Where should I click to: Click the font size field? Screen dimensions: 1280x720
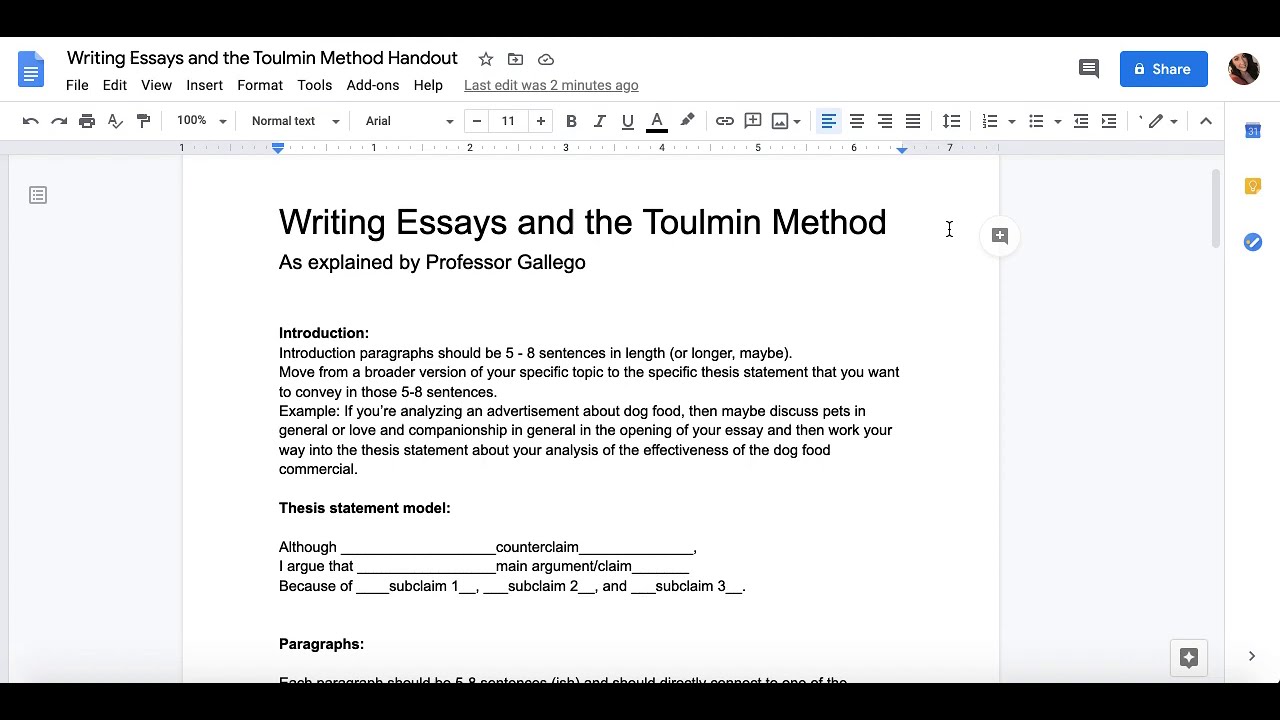(508, 121)
